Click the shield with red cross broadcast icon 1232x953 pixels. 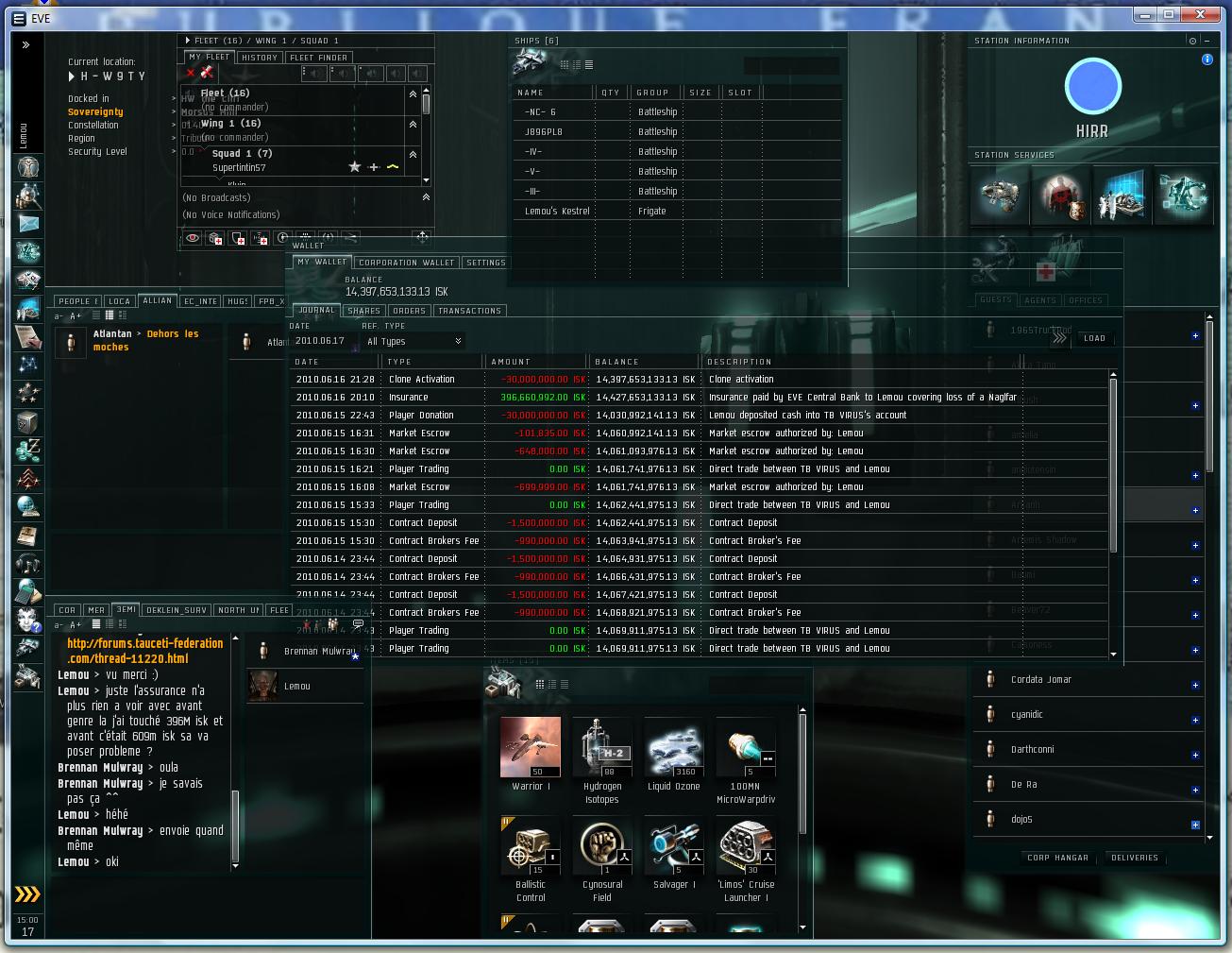[x=238, y=238]
